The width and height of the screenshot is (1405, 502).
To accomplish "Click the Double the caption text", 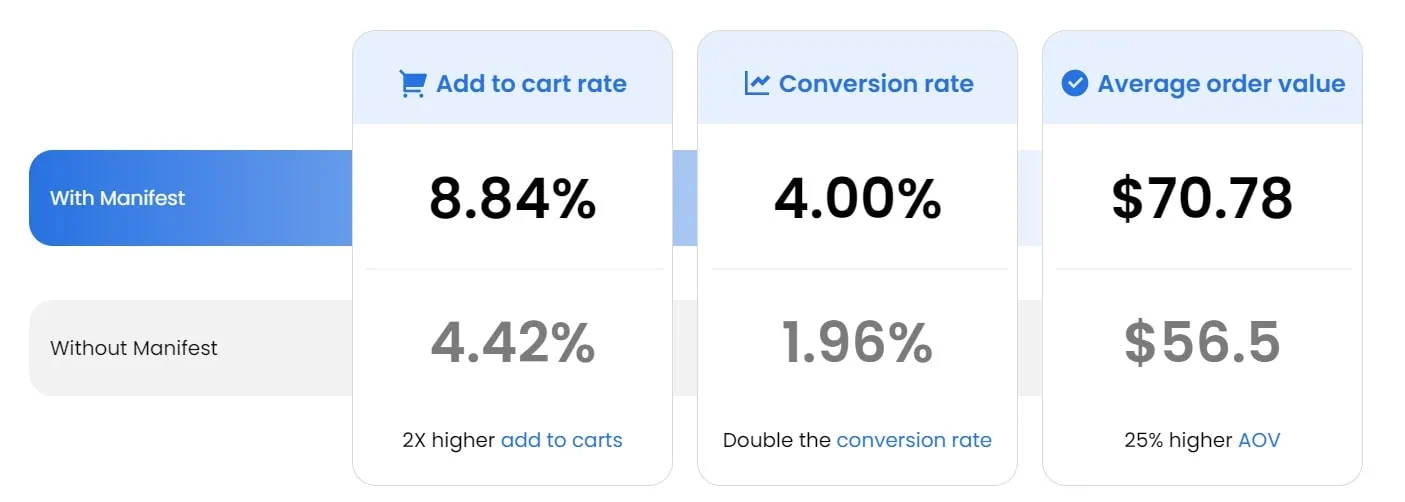I will click(777, 440).
